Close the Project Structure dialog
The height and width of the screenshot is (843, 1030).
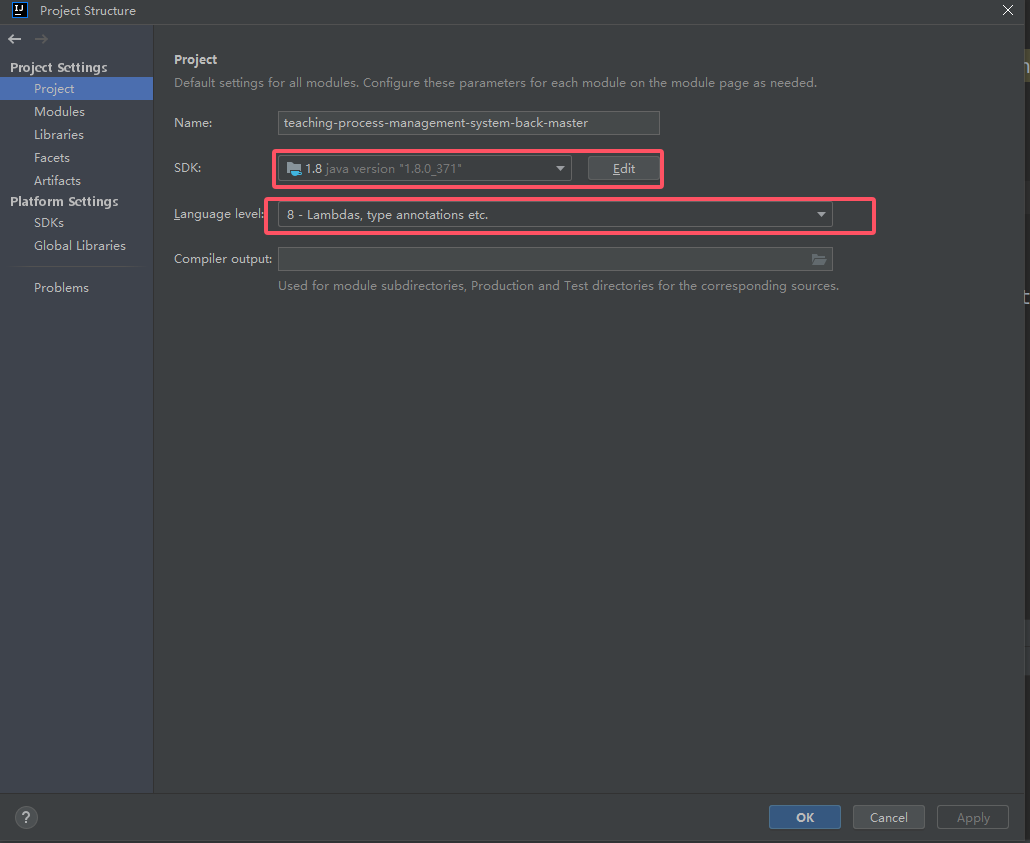click(1008, 10)
